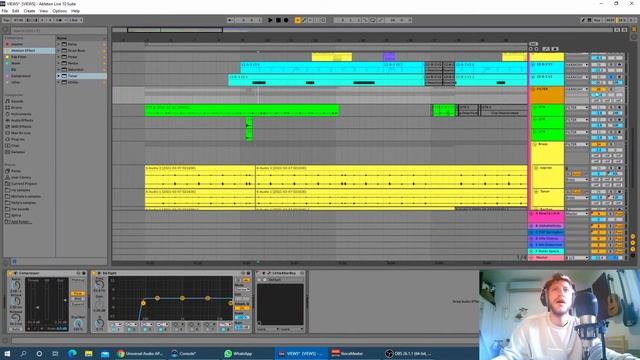This screenshot has width=640, height=360.
Task: Open the Master track output dropdown
Action: [577, 258]
